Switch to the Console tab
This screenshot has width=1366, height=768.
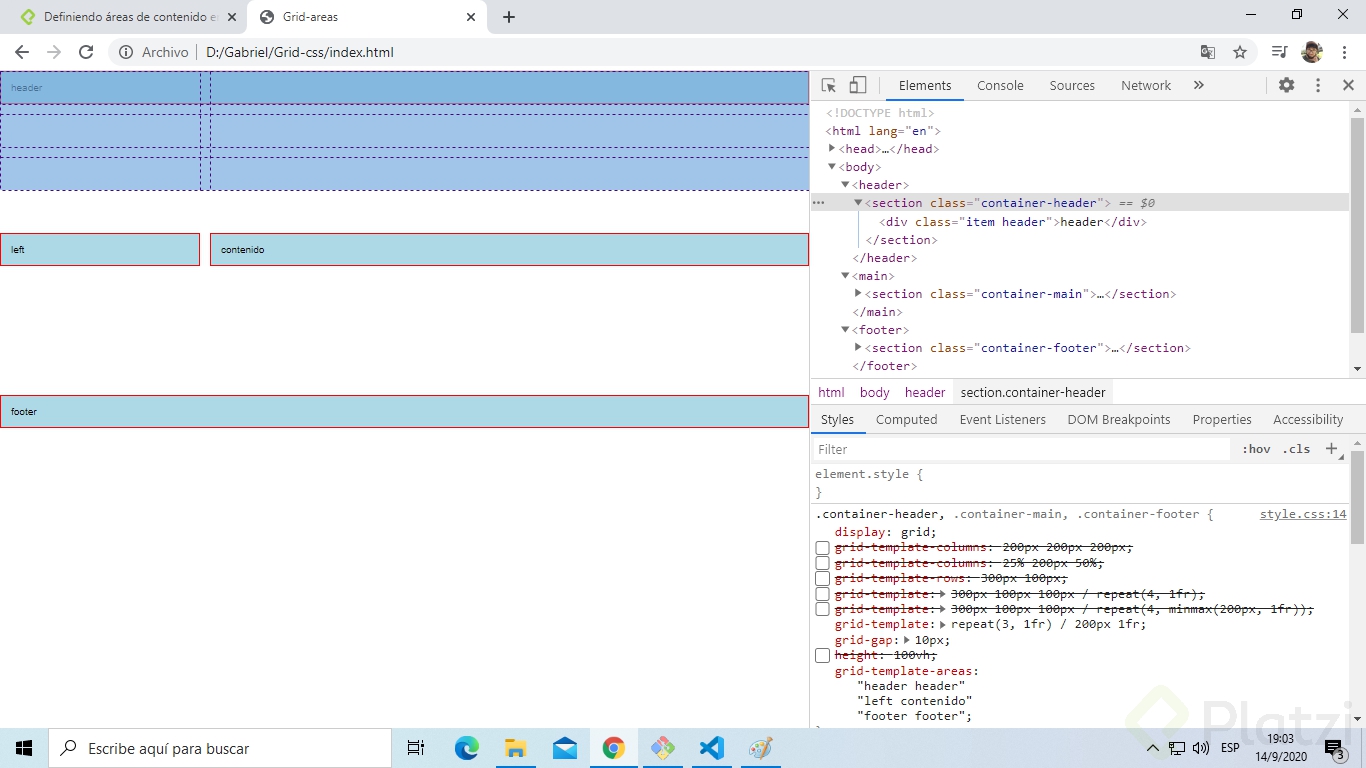click(1000, 85)
